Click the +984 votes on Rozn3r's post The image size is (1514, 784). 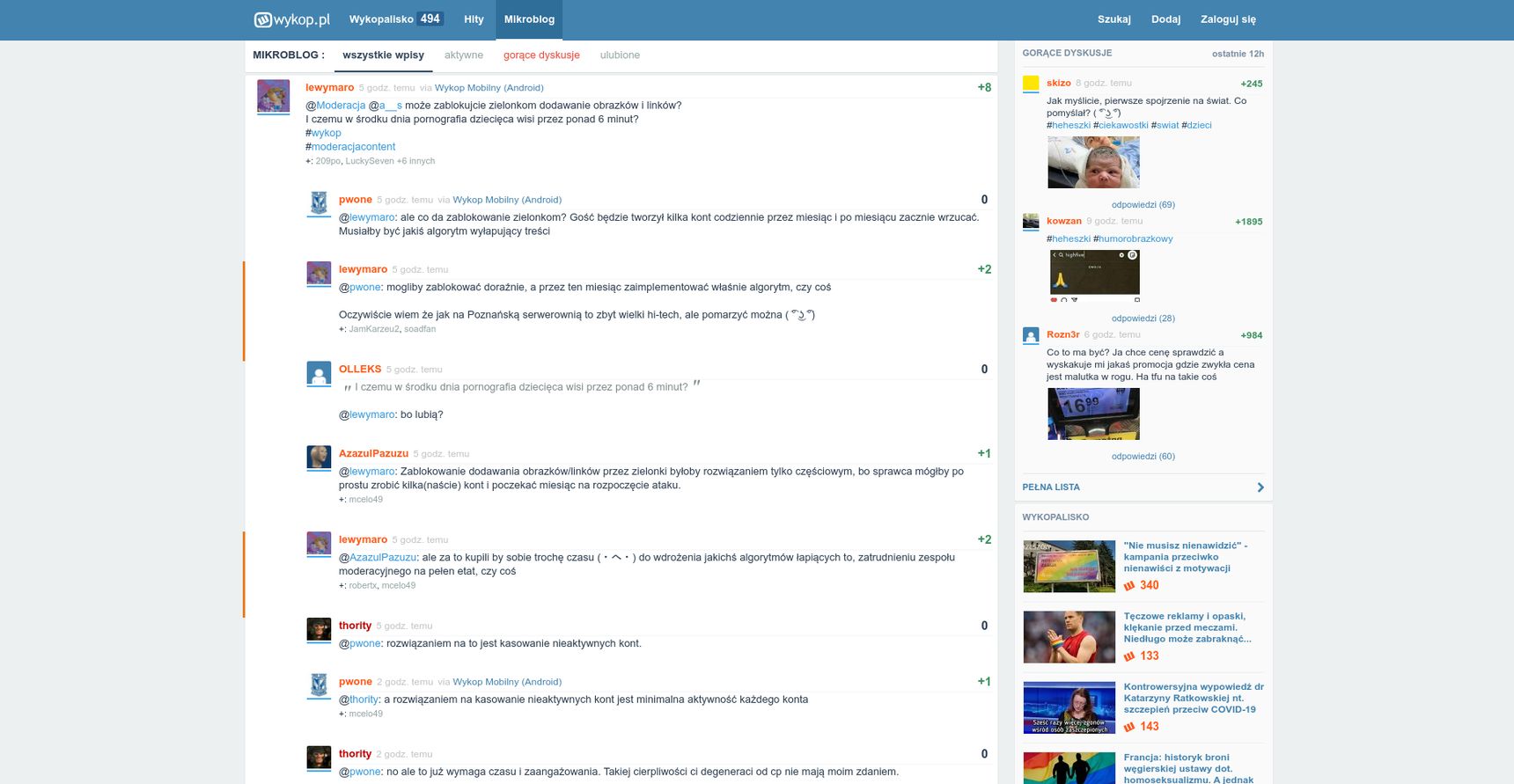(1251, 335)
